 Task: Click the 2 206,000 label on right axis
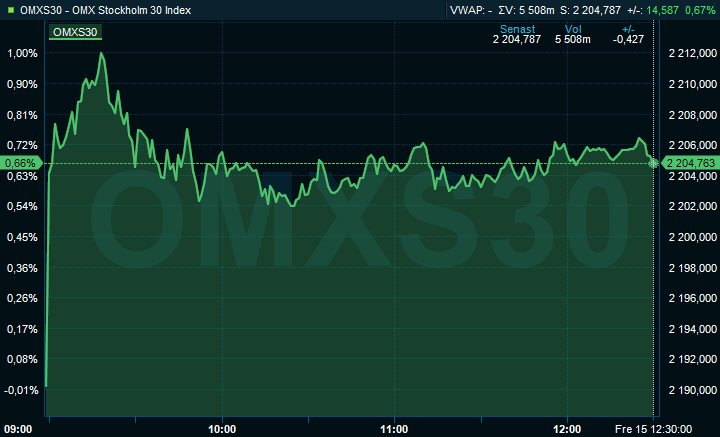(x=692, y=145)
